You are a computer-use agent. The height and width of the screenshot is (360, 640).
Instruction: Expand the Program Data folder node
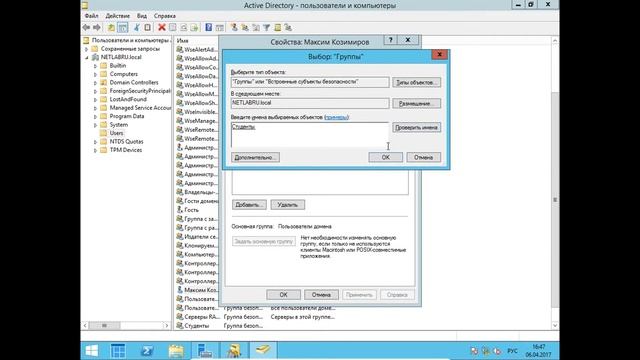tap(95, 116)
